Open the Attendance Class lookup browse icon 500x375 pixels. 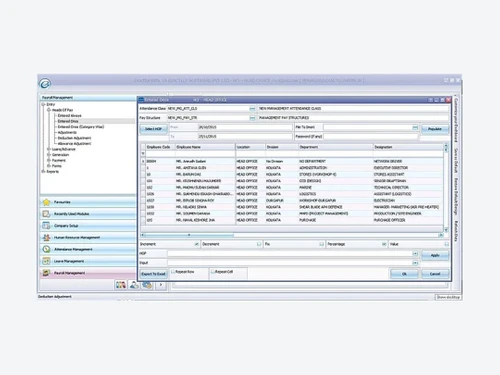(x=252, y=109)
